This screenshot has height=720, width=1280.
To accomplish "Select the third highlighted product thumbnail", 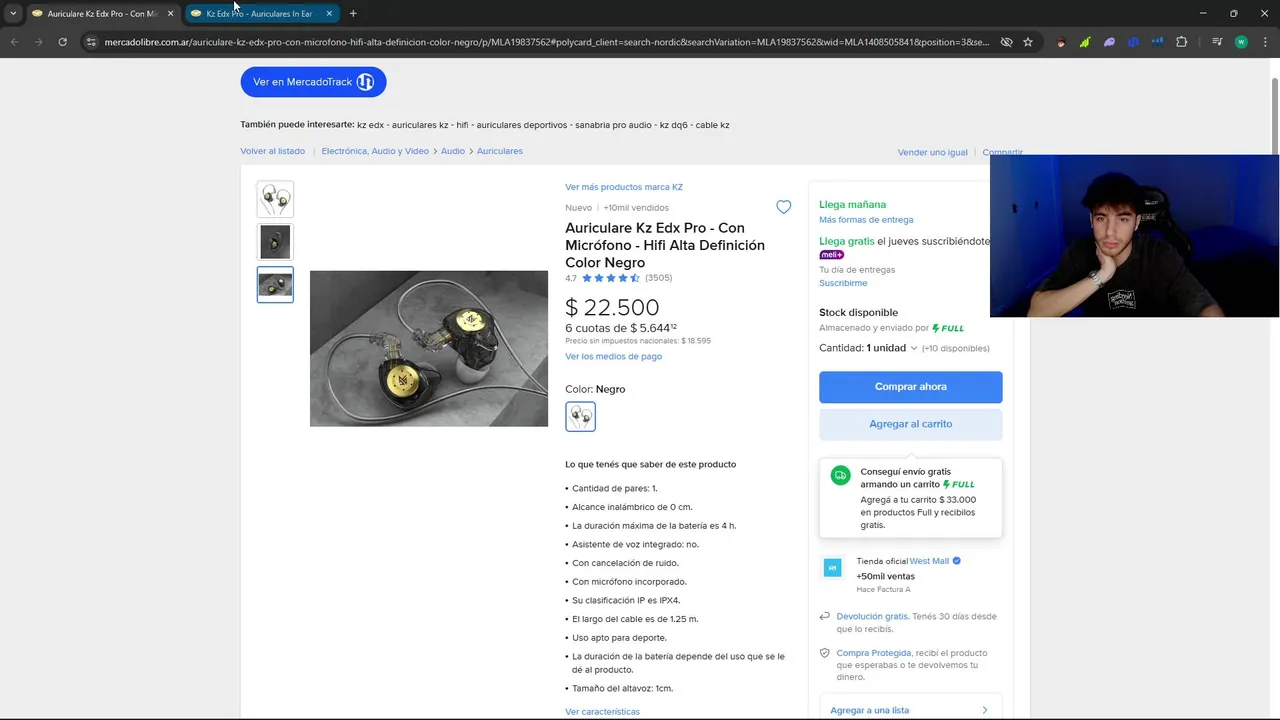I will 275,284.
